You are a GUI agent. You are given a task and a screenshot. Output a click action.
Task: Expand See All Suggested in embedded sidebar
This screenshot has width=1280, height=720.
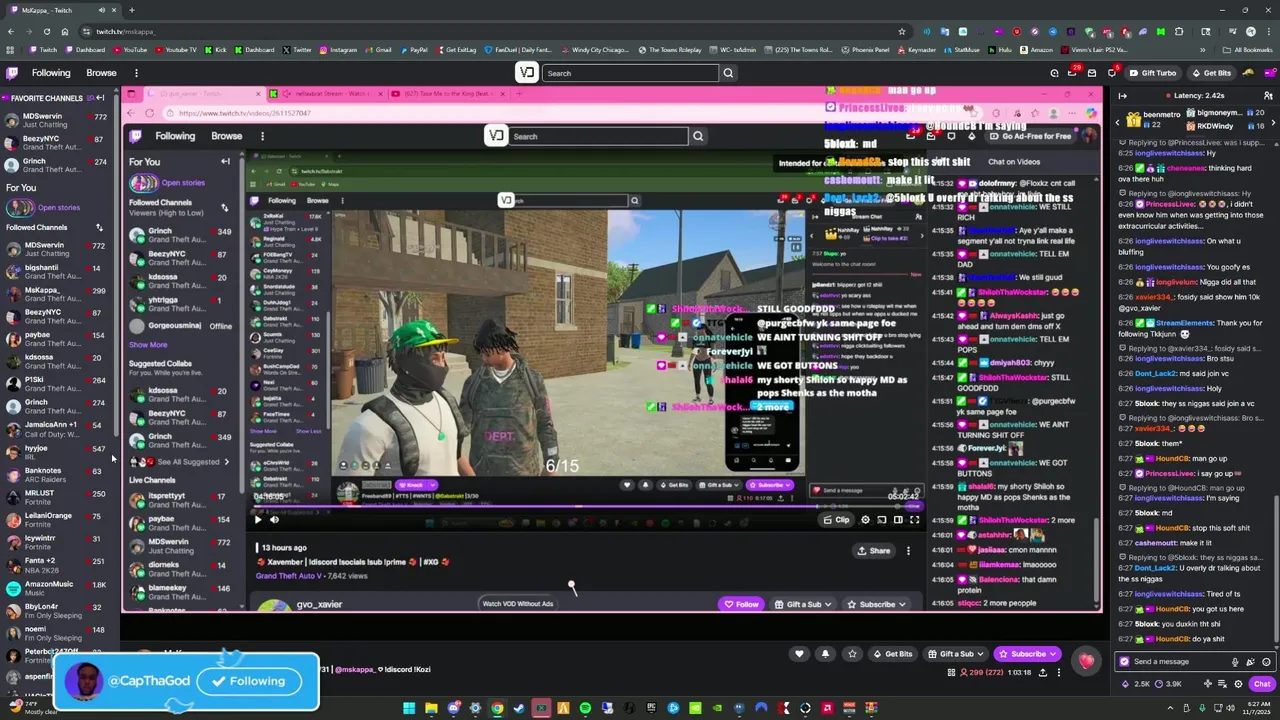pos(188,462)
